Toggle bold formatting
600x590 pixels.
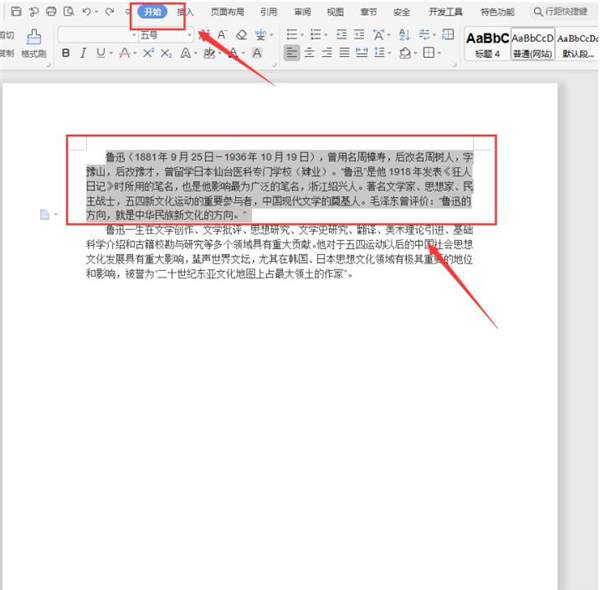[x=66, y=53]
